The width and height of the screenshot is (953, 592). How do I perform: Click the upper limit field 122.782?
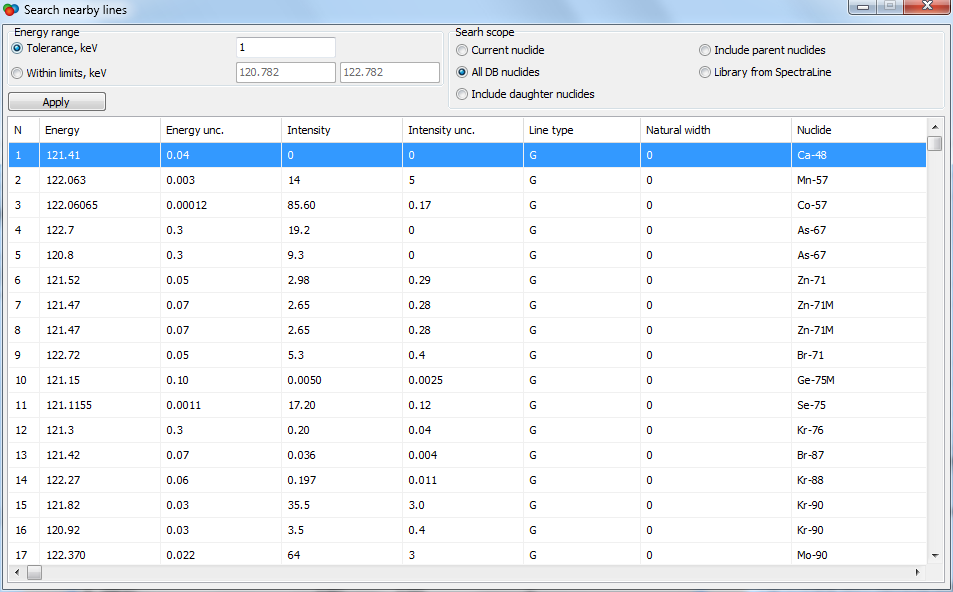(390, 73)
